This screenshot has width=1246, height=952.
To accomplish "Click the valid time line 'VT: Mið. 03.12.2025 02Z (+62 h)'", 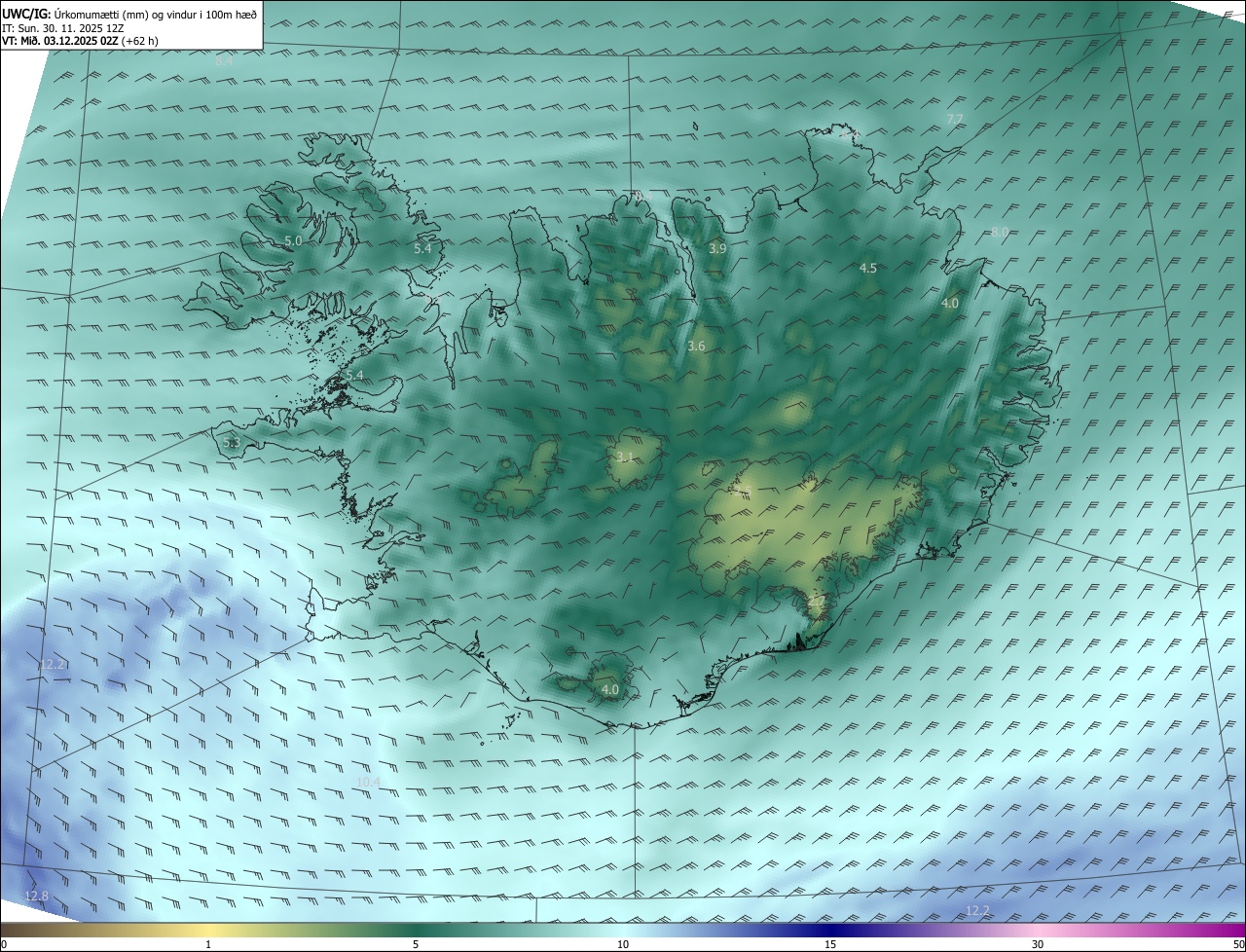I will coord(80,41).
